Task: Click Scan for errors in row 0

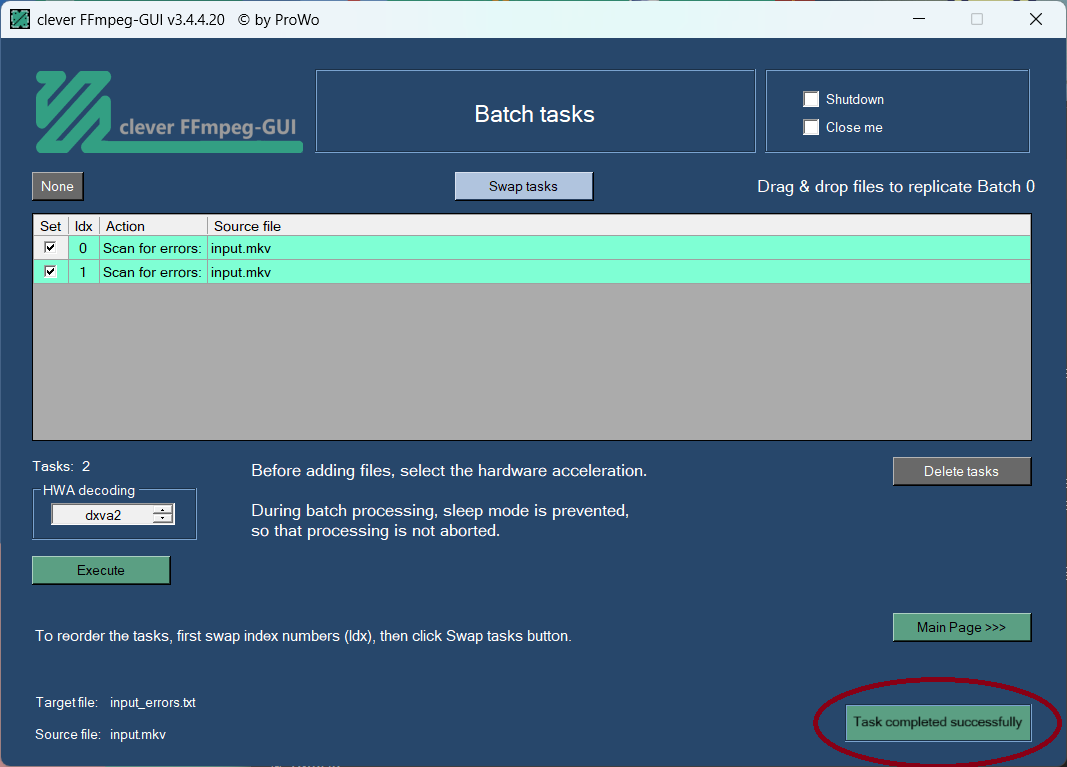Action: pos(152,248)
